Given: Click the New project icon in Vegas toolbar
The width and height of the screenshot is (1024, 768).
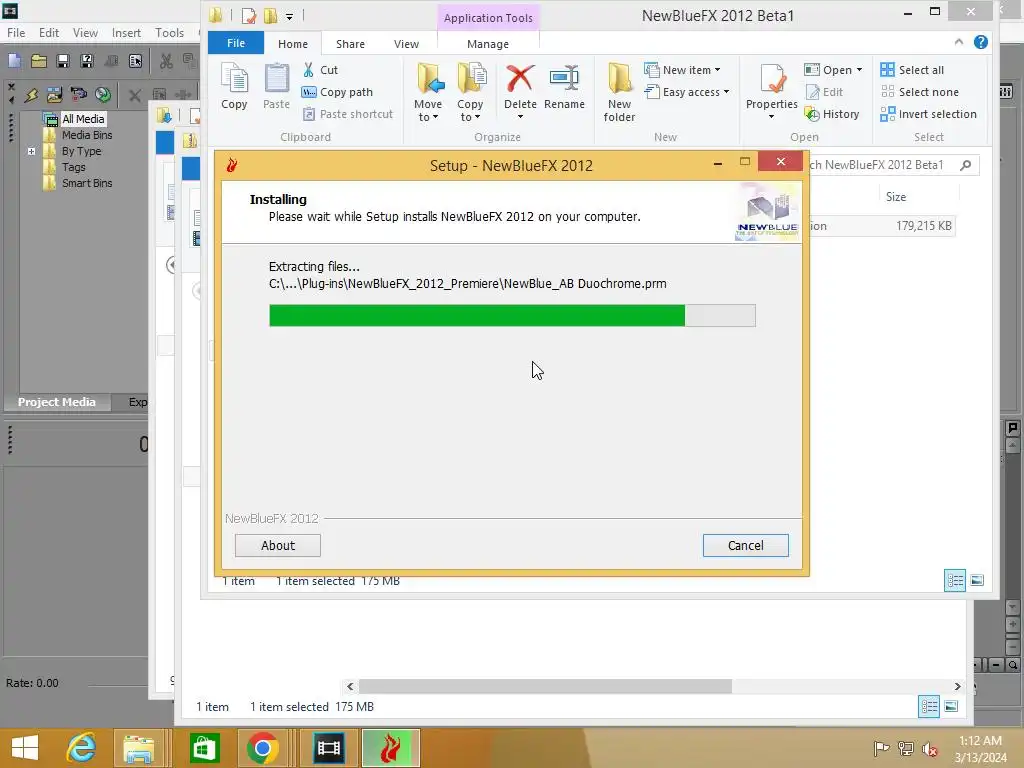Looking at the screenshot, I should [14, 61].
